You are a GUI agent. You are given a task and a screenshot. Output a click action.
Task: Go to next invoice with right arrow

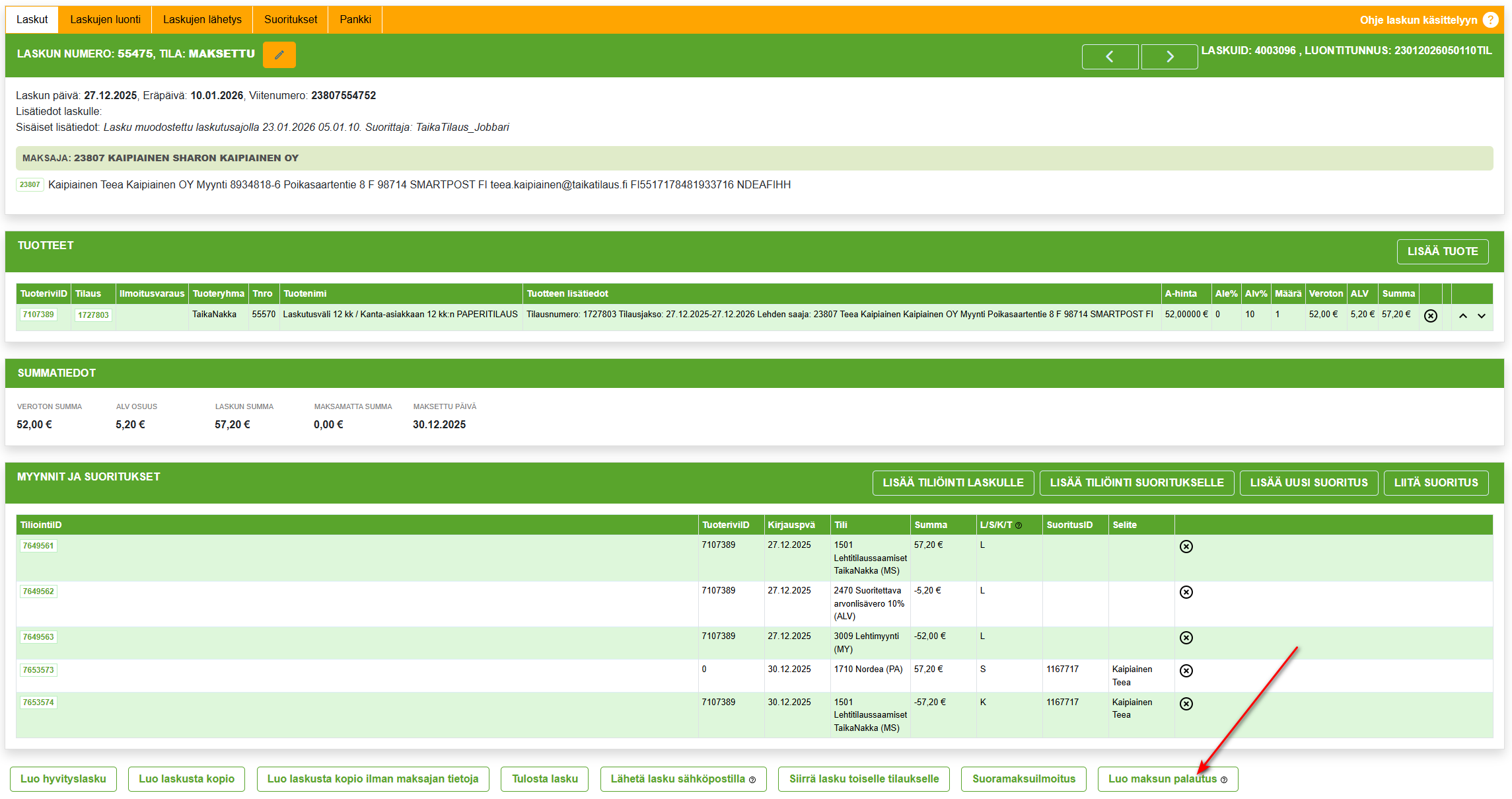[1169, 57]
